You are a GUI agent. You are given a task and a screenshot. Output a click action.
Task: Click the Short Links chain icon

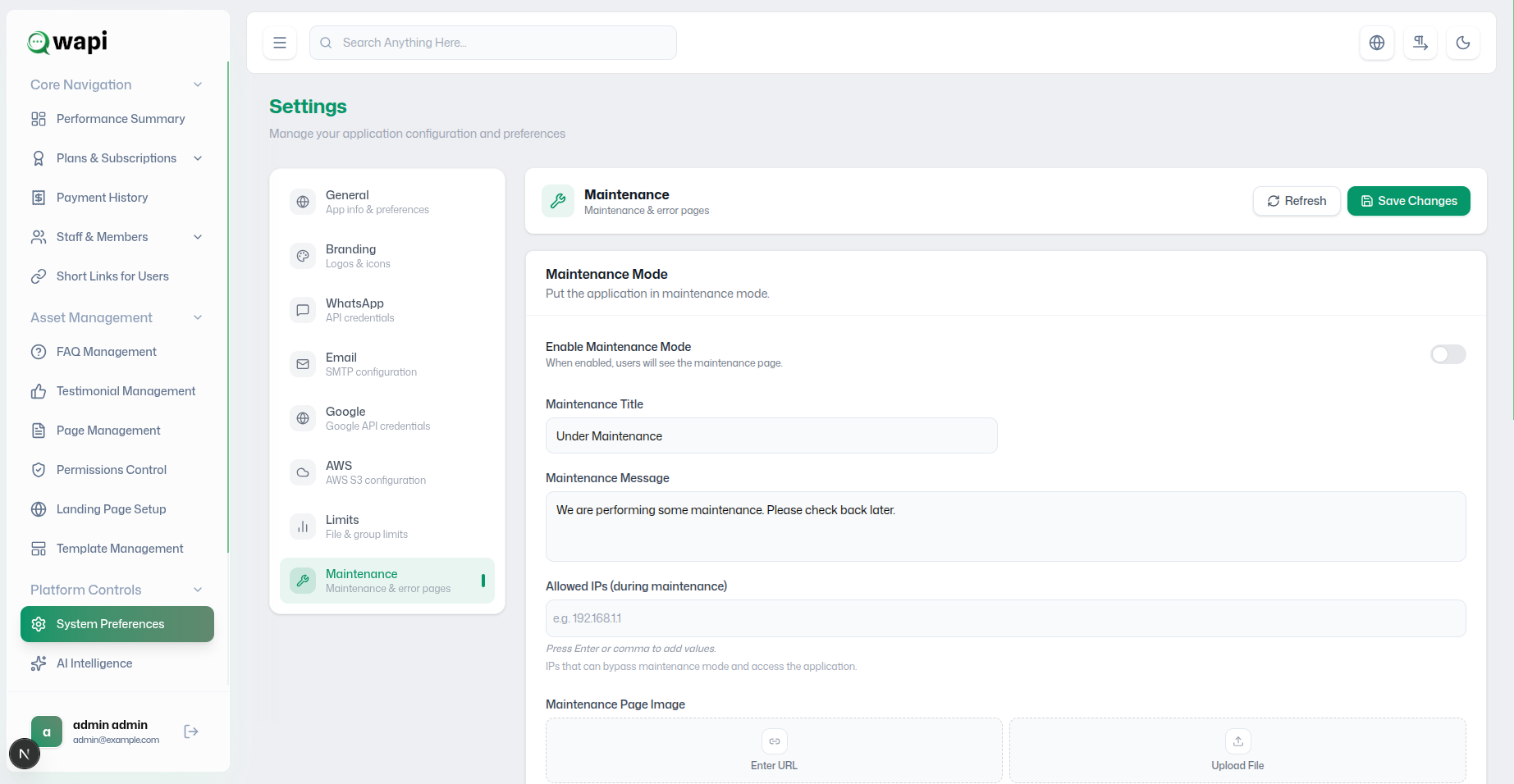coord(39,276)
